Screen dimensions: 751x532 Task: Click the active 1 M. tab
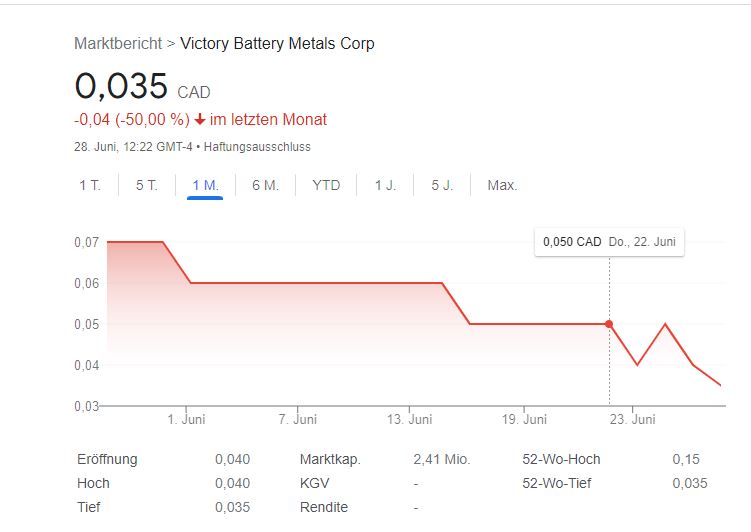pyautogui.click(x=205, y=185)
